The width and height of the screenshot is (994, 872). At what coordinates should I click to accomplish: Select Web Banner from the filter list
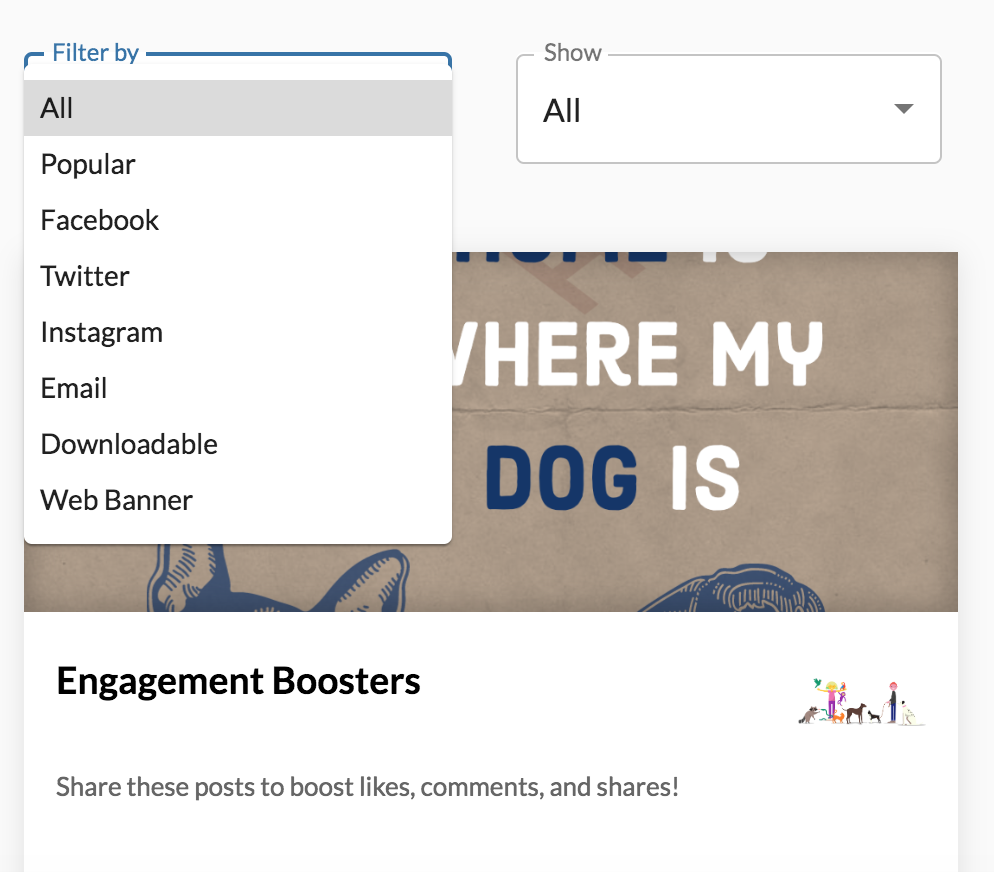click(238, 500)
